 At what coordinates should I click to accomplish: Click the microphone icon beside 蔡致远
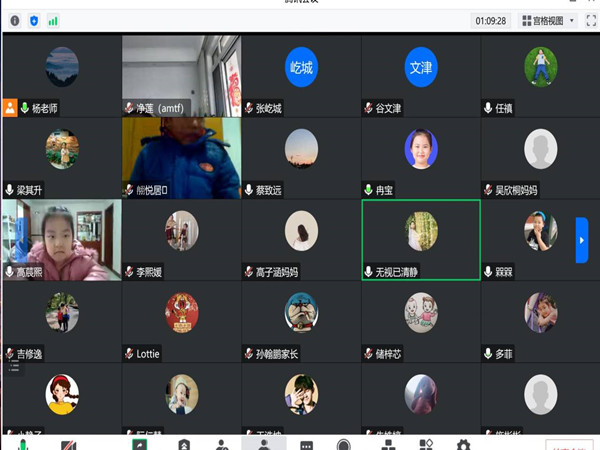pos(249,190)
